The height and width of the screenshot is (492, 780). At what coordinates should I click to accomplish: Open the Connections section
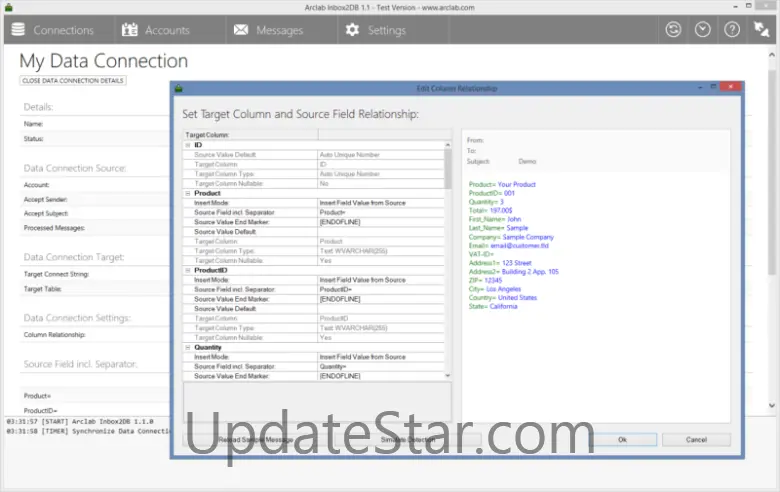point(60,30)
